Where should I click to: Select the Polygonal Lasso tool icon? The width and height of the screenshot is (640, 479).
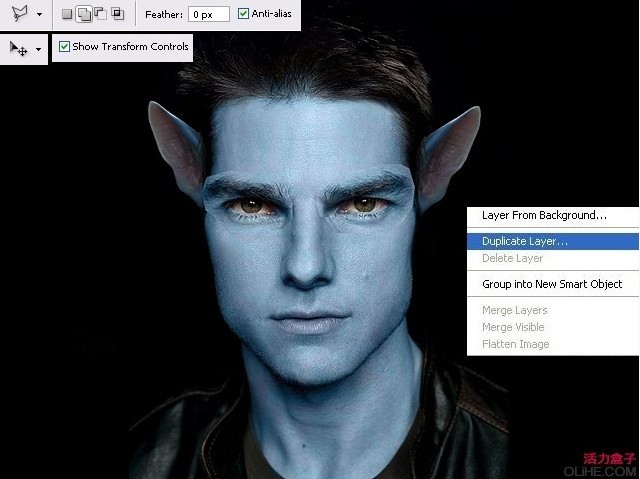coord(19,14)
